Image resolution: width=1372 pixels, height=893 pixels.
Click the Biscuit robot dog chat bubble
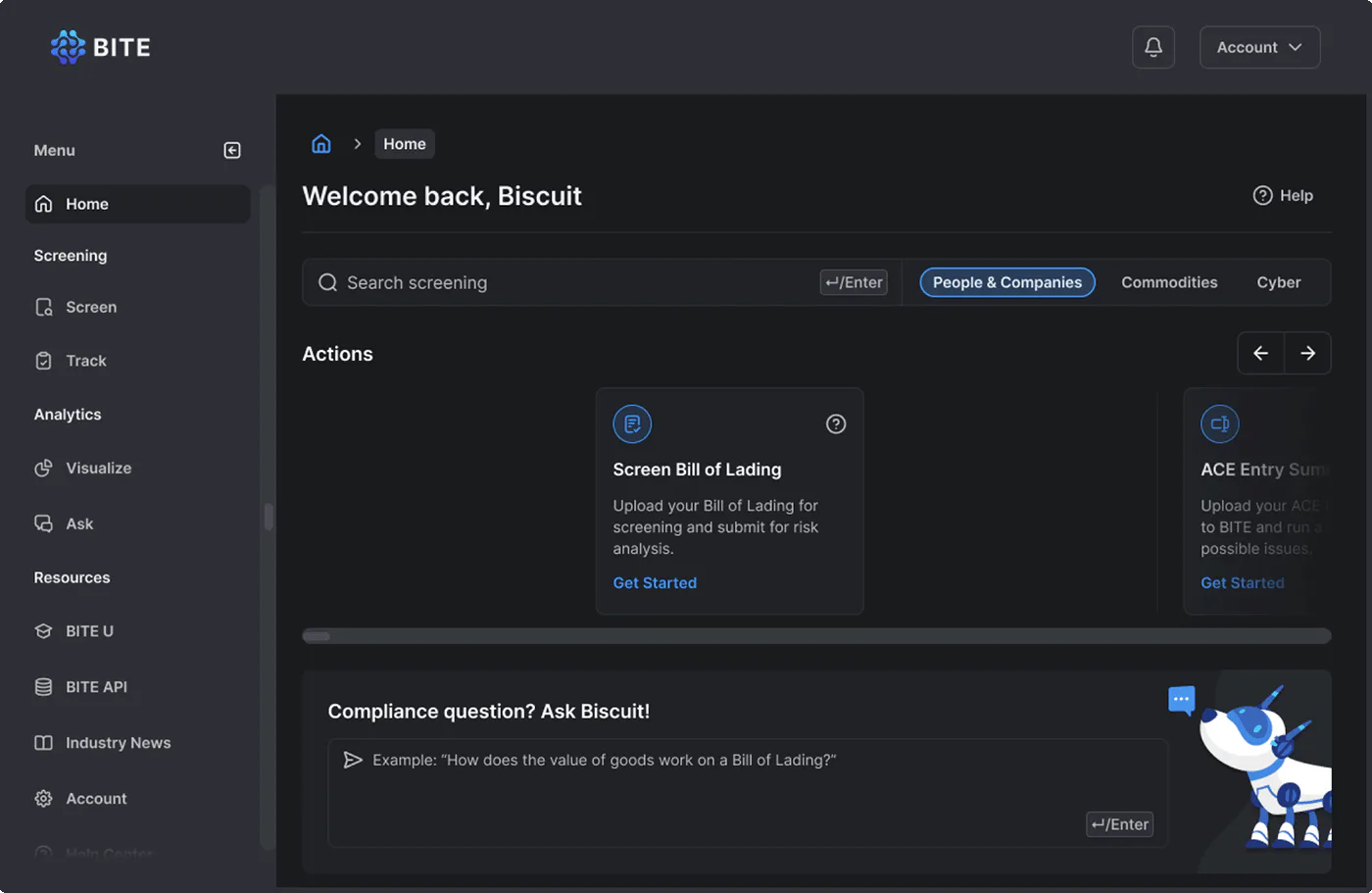tap(1182, 700)
